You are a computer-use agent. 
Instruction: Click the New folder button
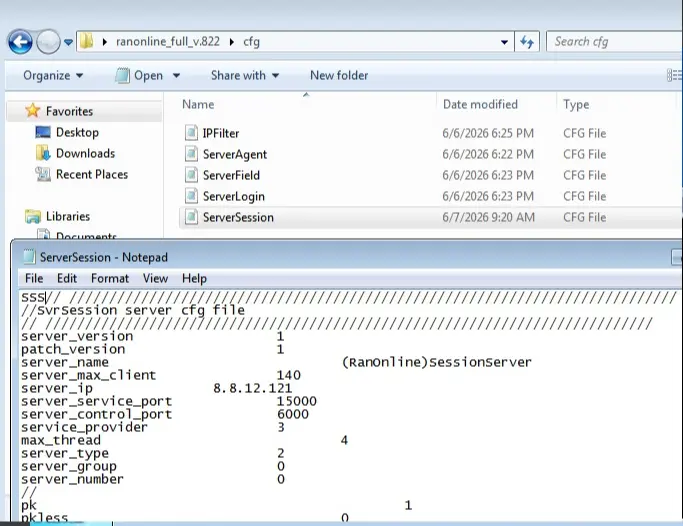tap(339, 75)
